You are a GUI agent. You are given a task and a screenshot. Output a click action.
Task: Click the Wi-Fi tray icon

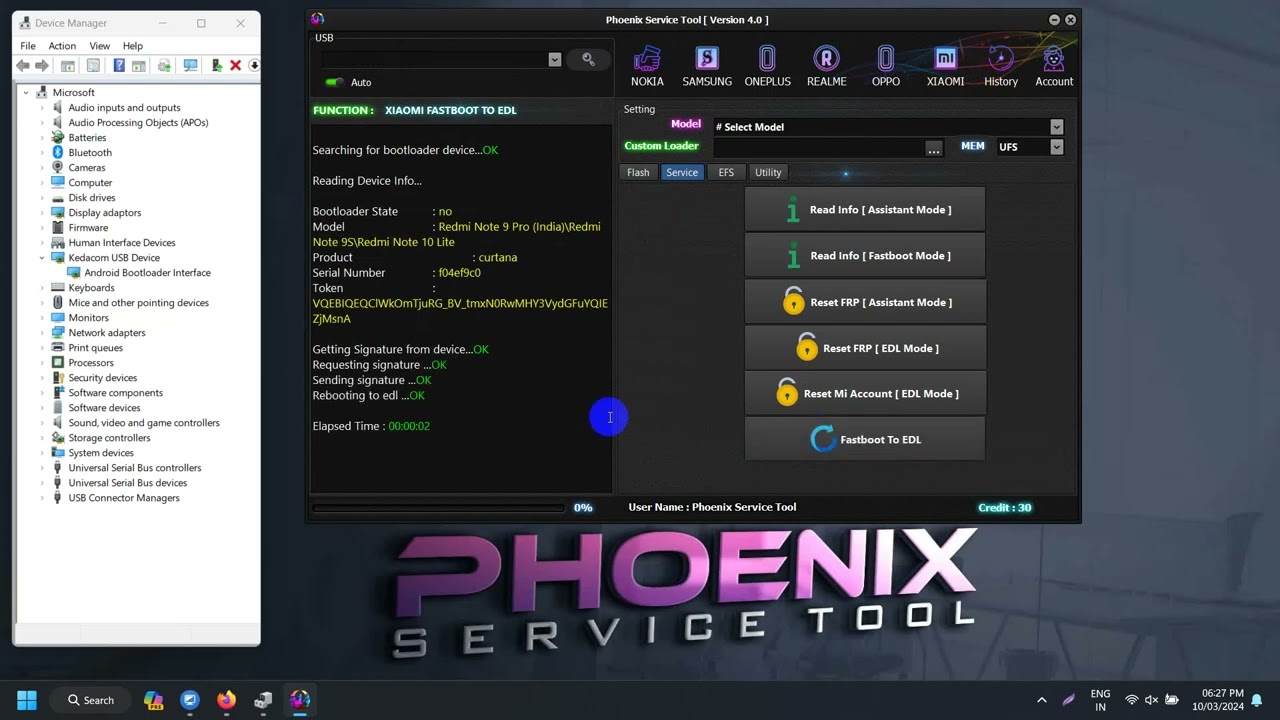(1132, 700)
